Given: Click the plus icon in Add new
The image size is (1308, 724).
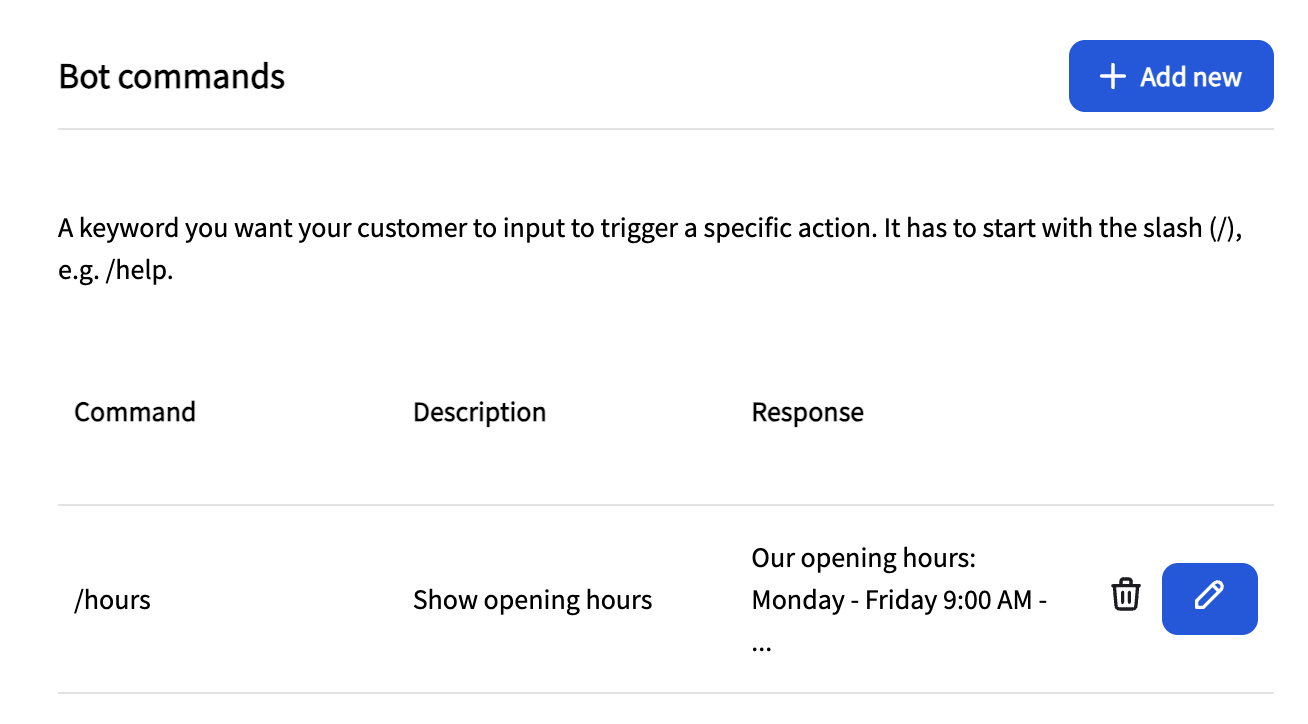Looking at the screenshot, I should (x=1112, y=77).
